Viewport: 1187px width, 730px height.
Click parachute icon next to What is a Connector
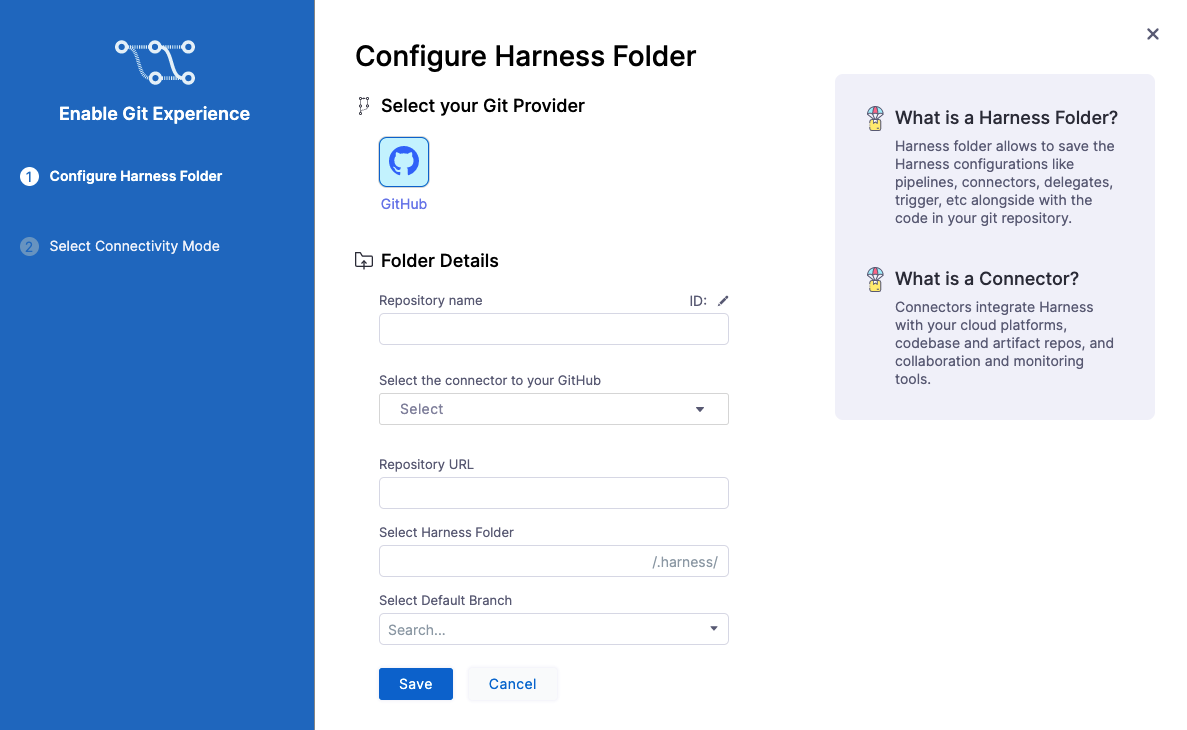pyautogui.click(x=875, y=279)
